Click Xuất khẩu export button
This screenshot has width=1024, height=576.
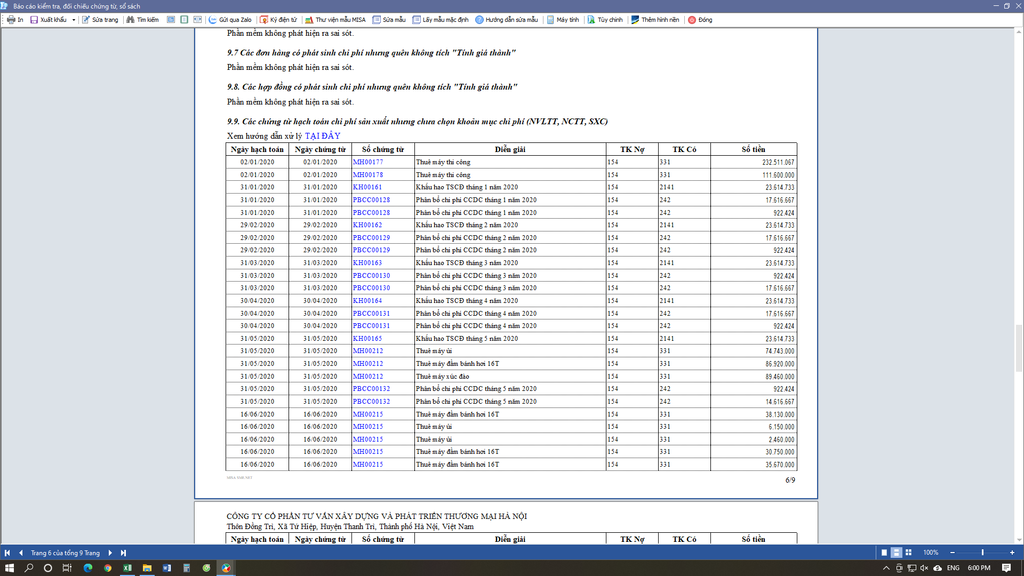[x=48, y=20]
